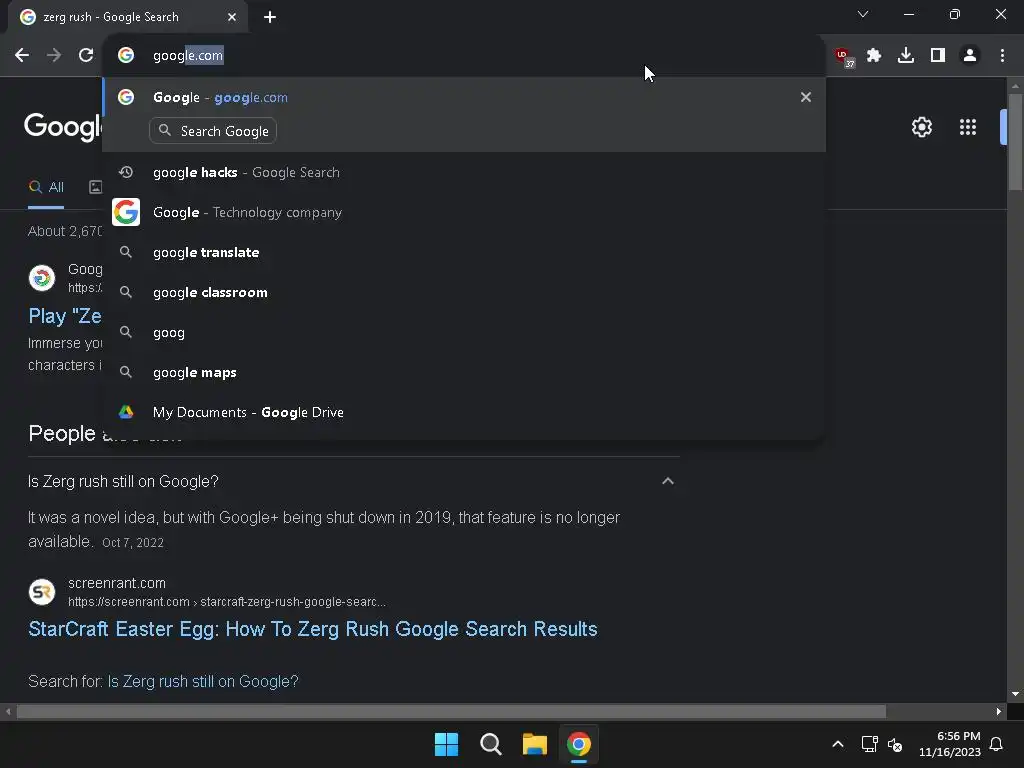Reload the current page
Screen dimensions: 1024x768
[86, 56]
